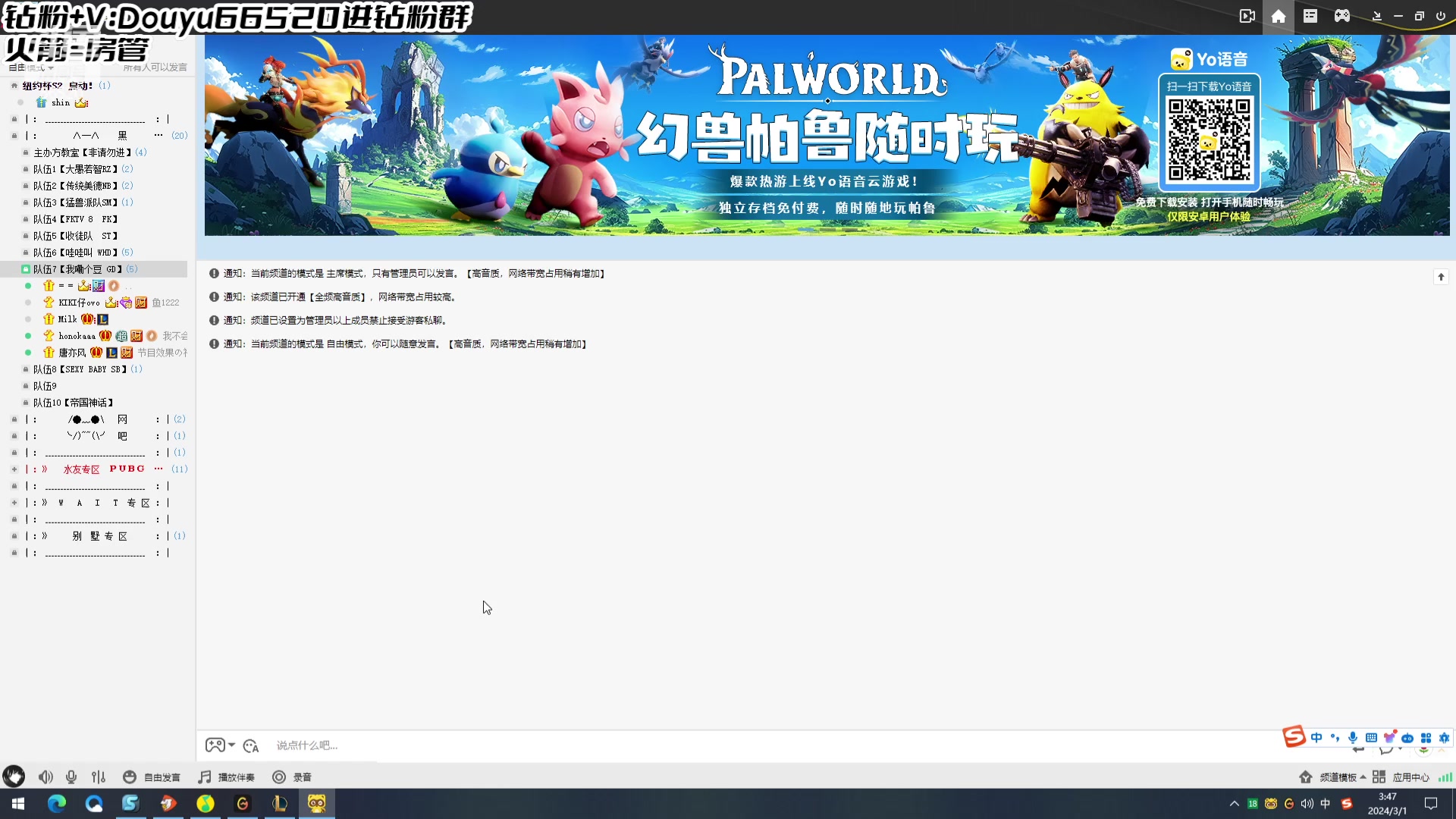The height and width of the screenshot is (819, 1456).
Task: Open the list panel icon in title bar
Action: (x=1310, y=16)
